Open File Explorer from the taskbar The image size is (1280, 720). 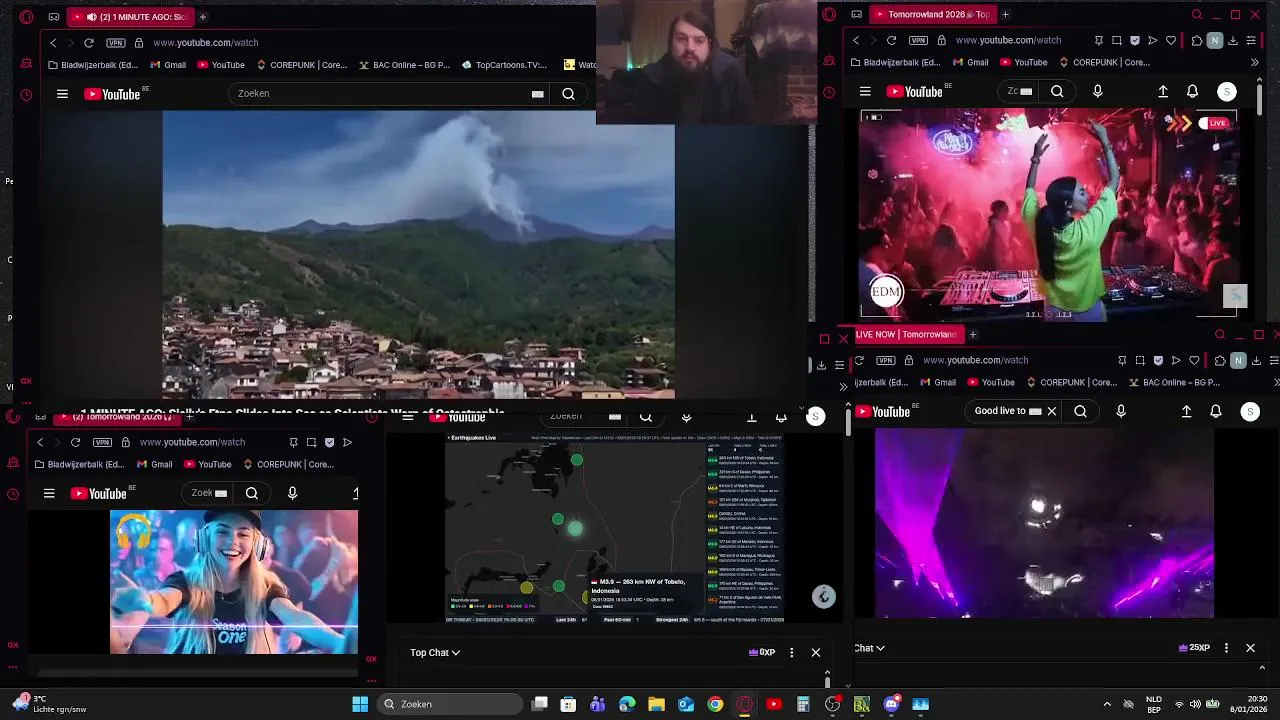point(656,704)
